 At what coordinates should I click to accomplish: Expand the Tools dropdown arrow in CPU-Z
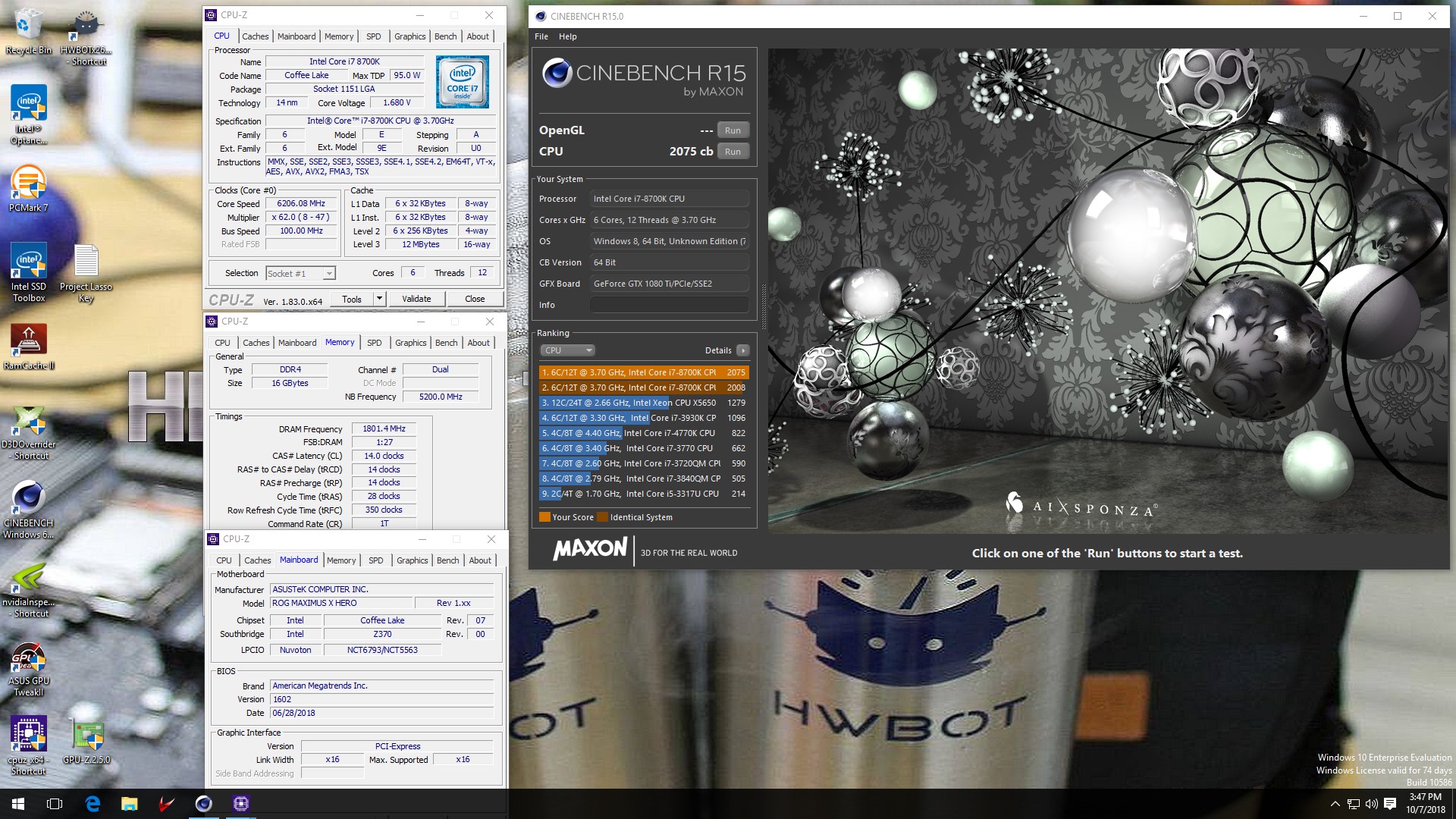point(379,299)
